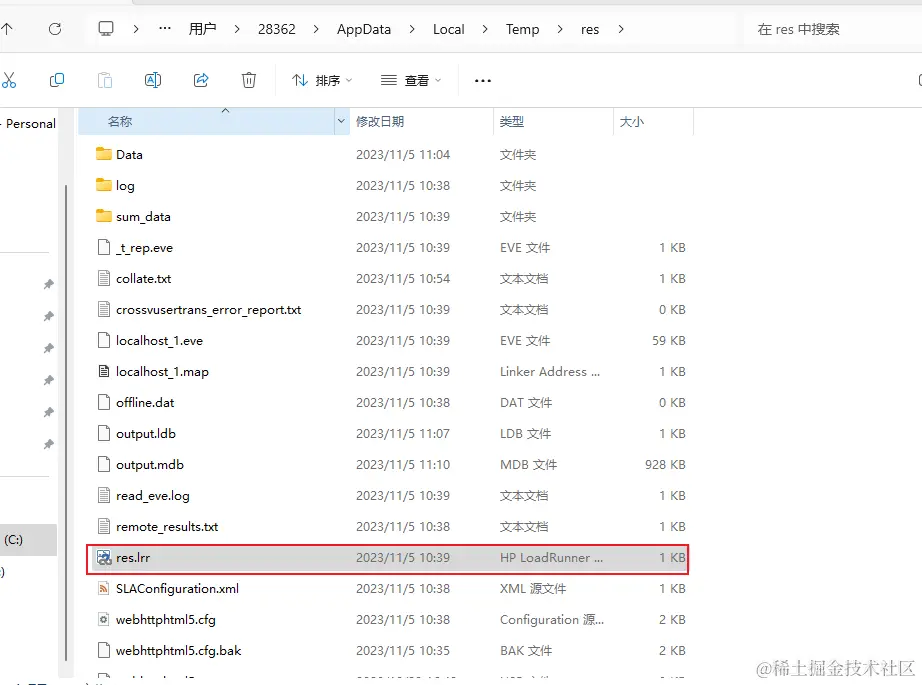Click the Up arrow navigation button

(x=7, y=29)
